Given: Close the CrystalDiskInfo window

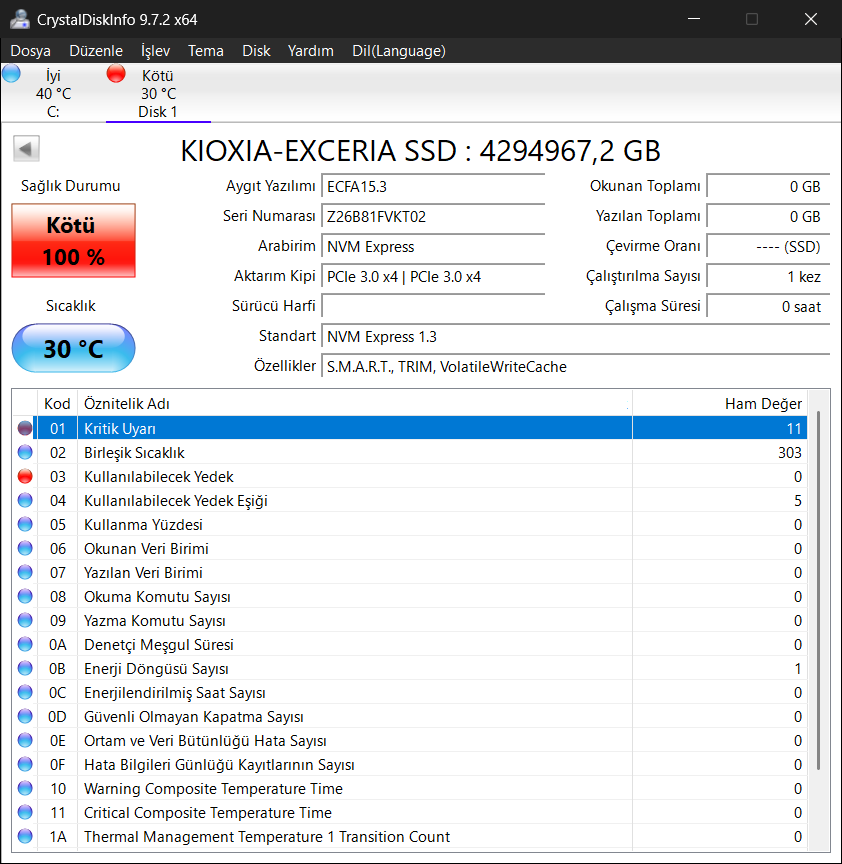Looking at the screenshot, I should [811, 19].
